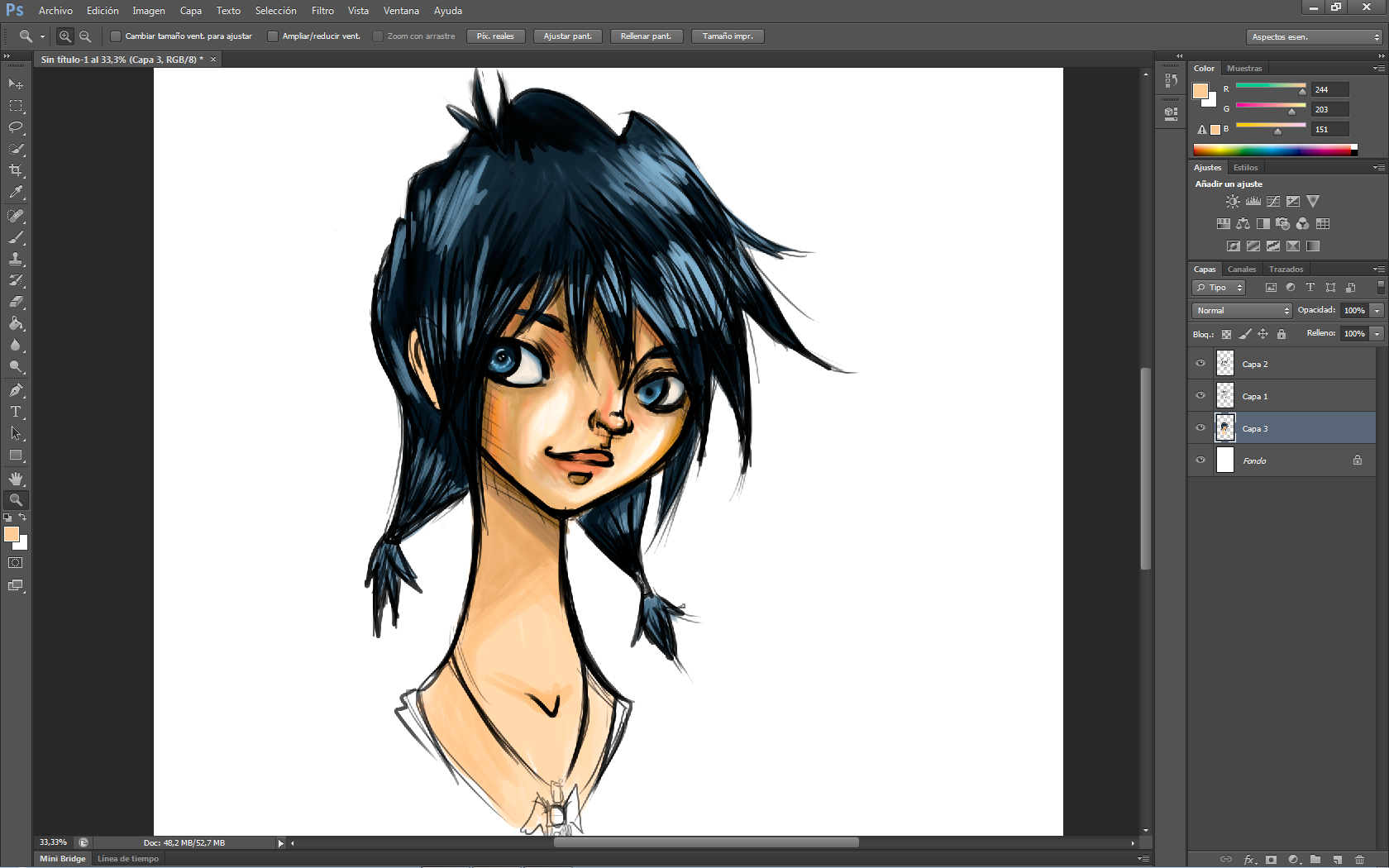This screenshot has height=868, width=1389.
Task: Click the foreground color swatch in Color panel
Action: click(1200, 91)
